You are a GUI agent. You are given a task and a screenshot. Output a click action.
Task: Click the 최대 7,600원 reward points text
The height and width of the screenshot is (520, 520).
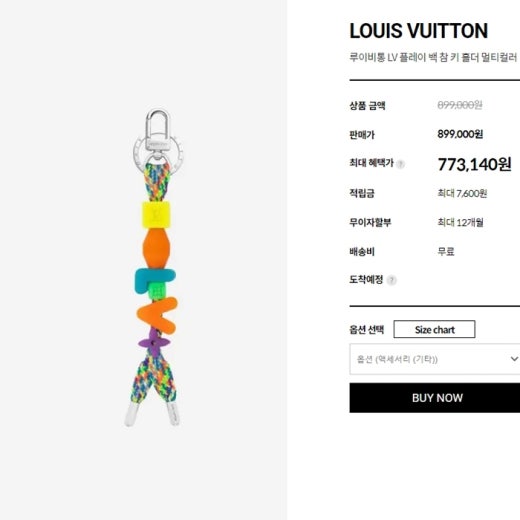(x=462, y=193)
